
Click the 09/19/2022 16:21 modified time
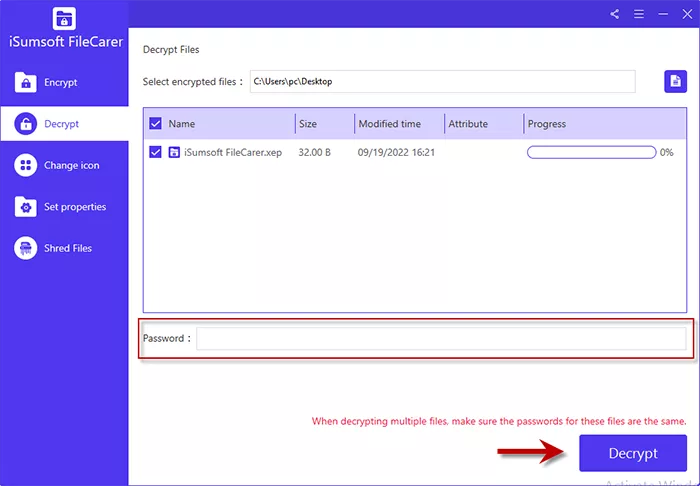396,153
